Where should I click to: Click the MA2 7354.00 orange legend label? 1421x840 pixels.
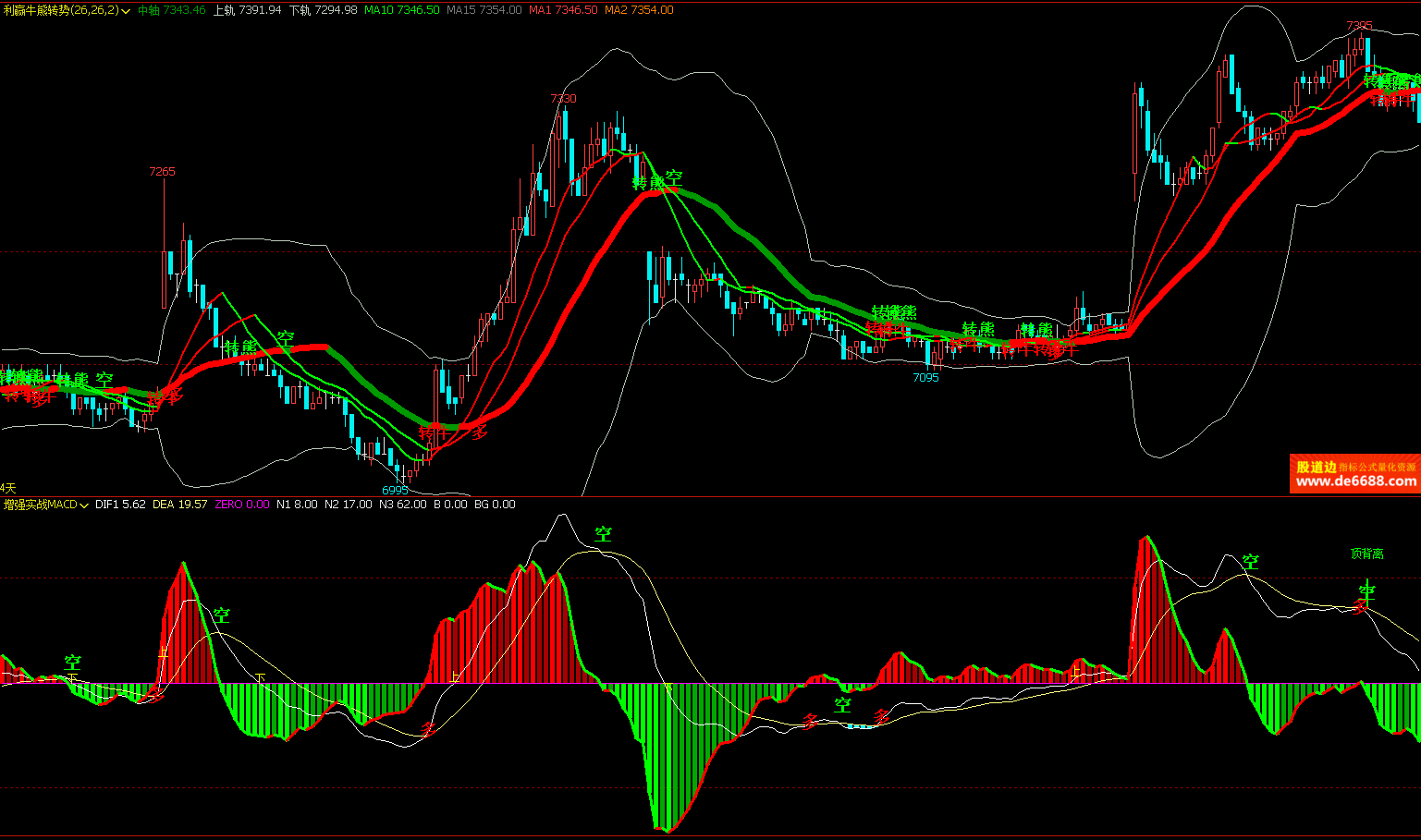coord(639,10)
